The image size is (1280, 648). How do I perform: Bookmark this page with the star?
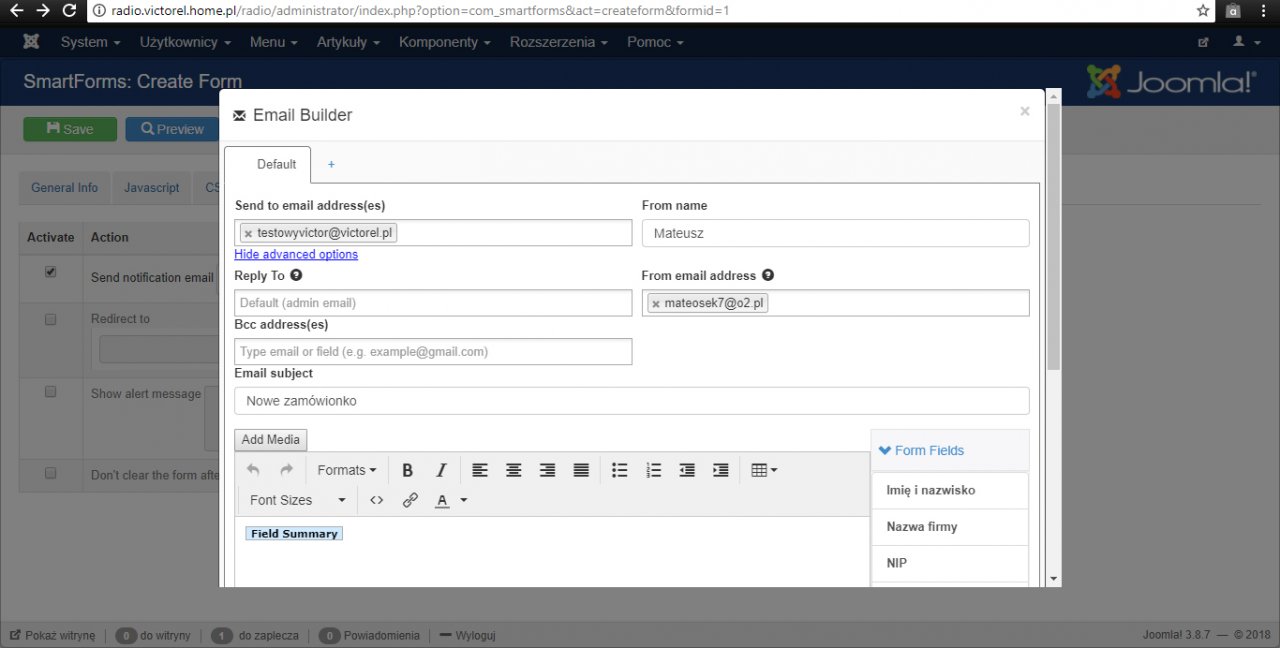pyautogui.click(x=1203, y=10)
